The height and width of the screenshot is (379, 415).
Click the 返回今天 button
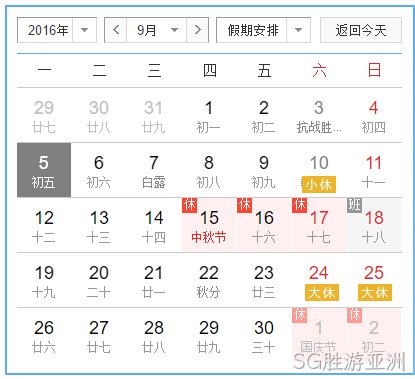(x=361, y=30)
